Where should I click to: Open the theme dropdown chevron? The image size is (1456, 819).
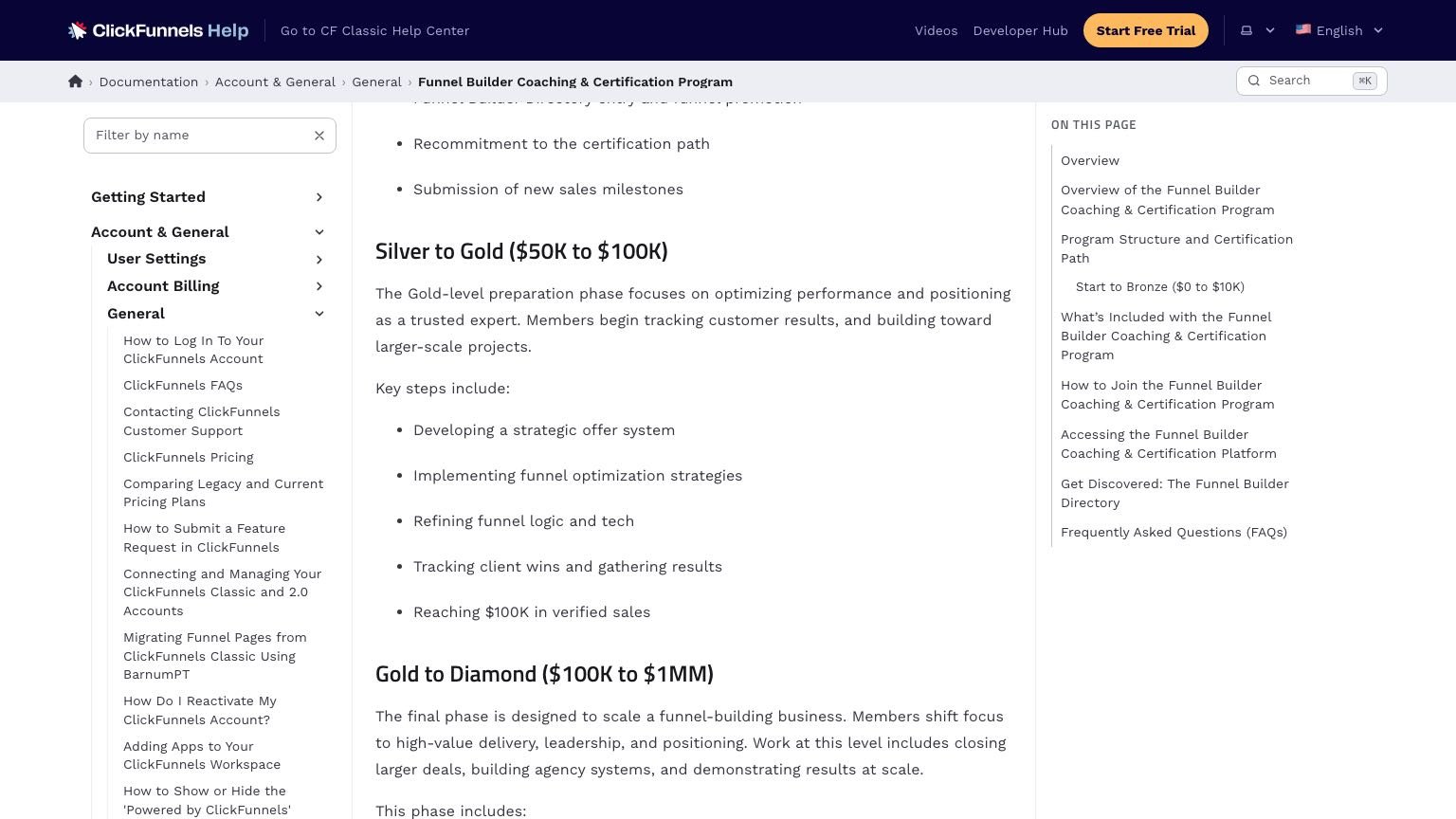[x=1270, y=30]
